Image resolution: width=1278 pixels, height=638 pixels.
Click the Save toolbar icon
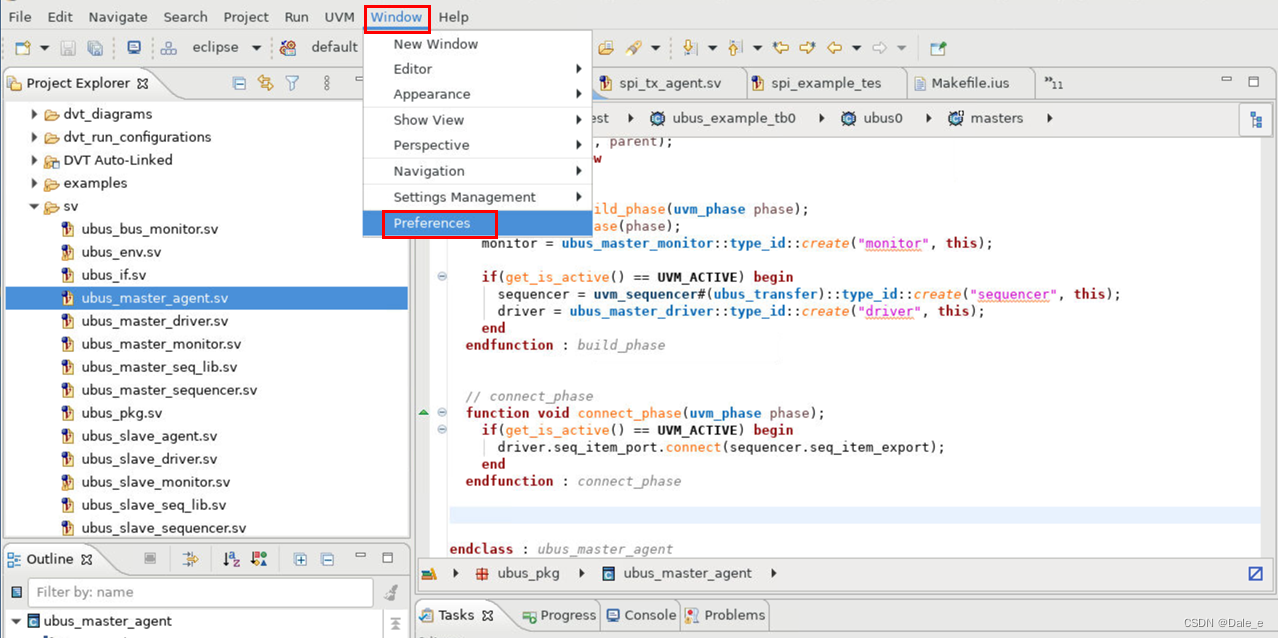tap(68, 48)
